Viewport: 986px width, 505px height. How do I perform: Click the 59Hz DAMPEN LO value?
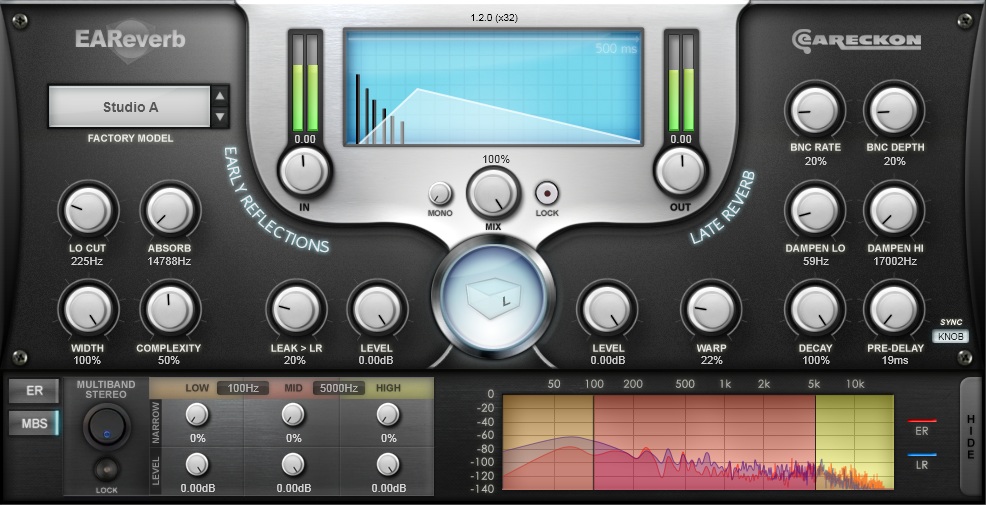click(x=815, y=260)
